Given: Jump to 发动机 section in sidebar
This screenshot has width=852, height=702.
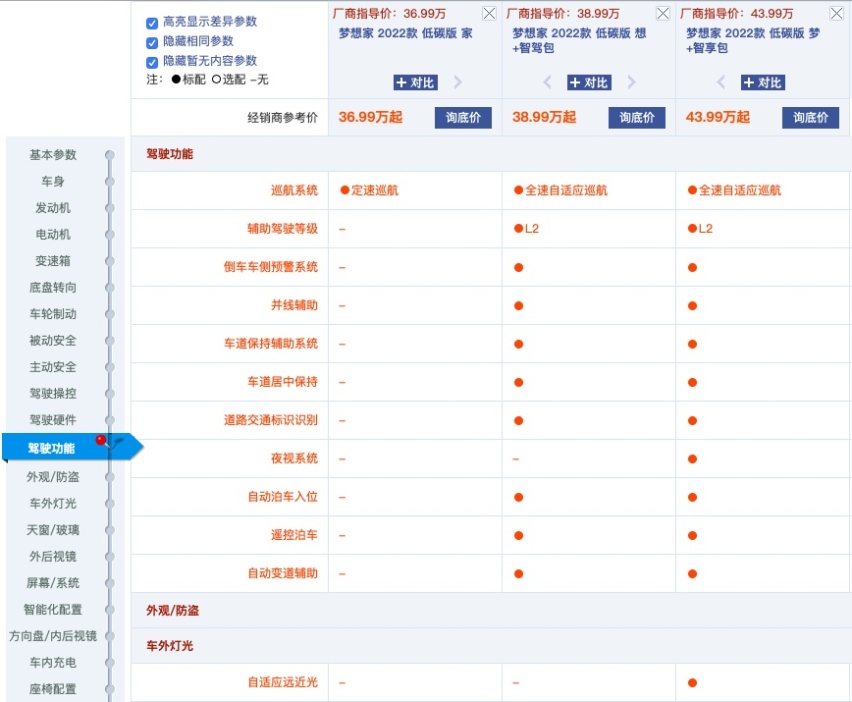Looking at the screenshot, I should 53,208.
